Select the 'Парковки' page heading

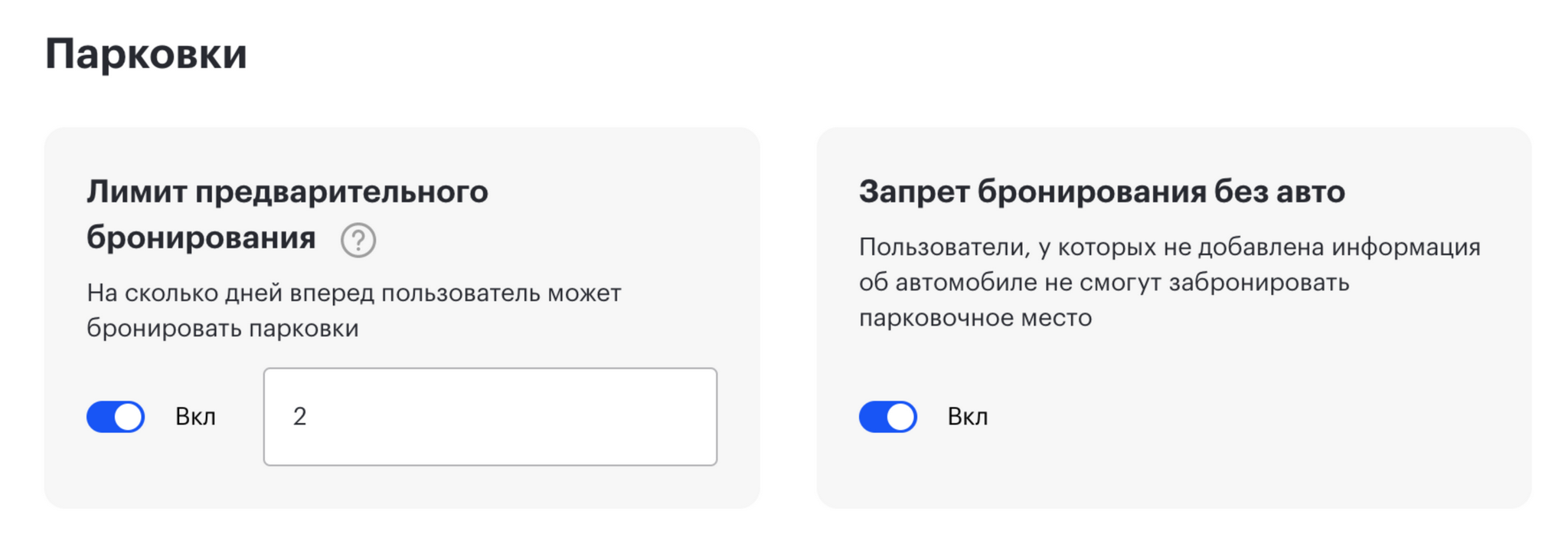(x=146, y=54)
